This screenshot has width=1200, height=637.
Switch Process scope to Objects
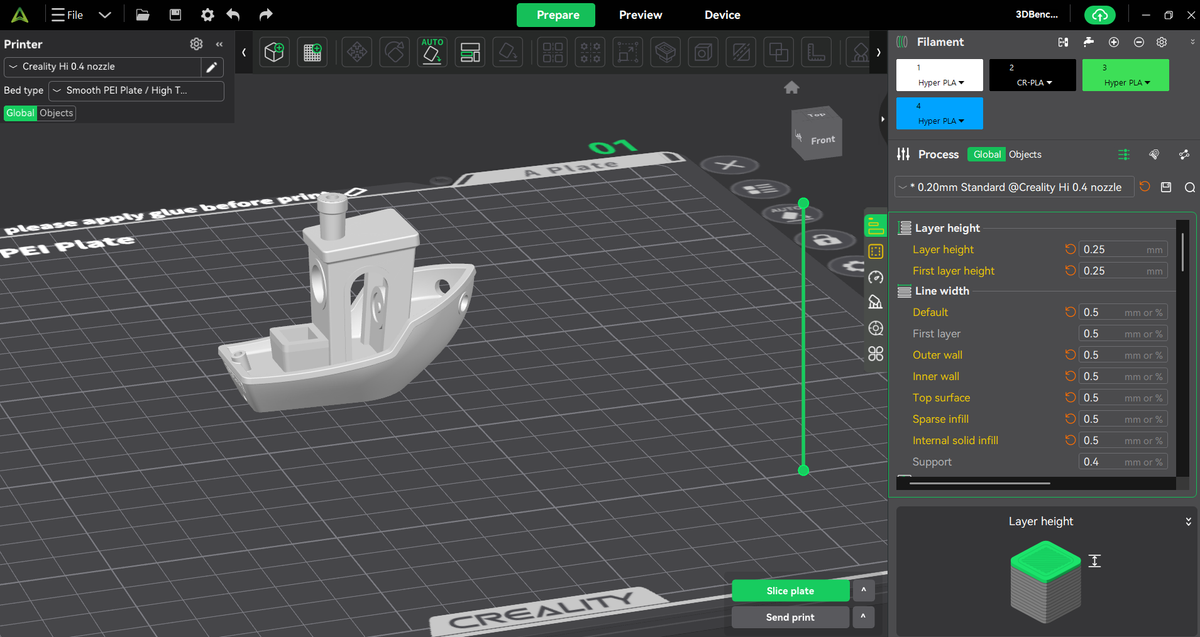pyautogui.click(x=1025, y=154)
